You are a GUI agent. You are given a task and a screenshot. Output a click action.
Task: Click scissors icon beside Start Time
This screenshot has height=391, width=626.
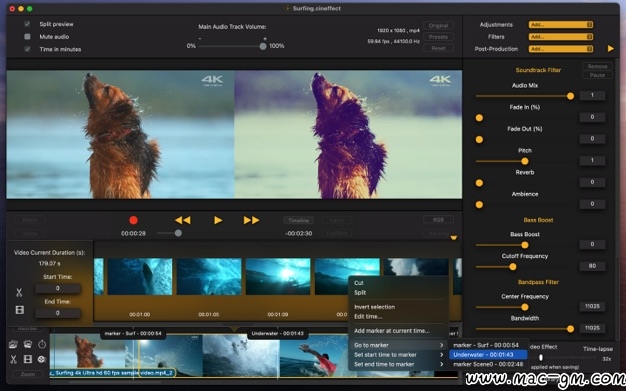coord(19,292)
